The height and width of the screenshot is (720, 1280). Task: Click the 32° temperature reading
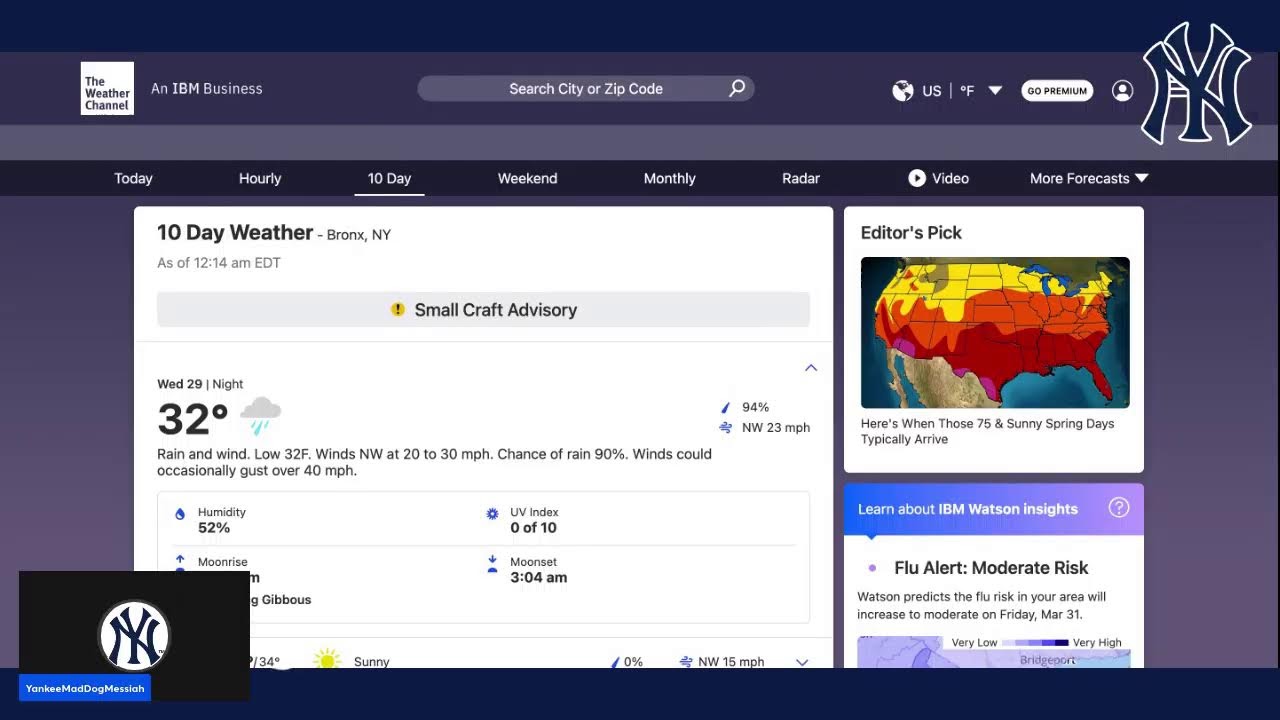tap(193, 419)
